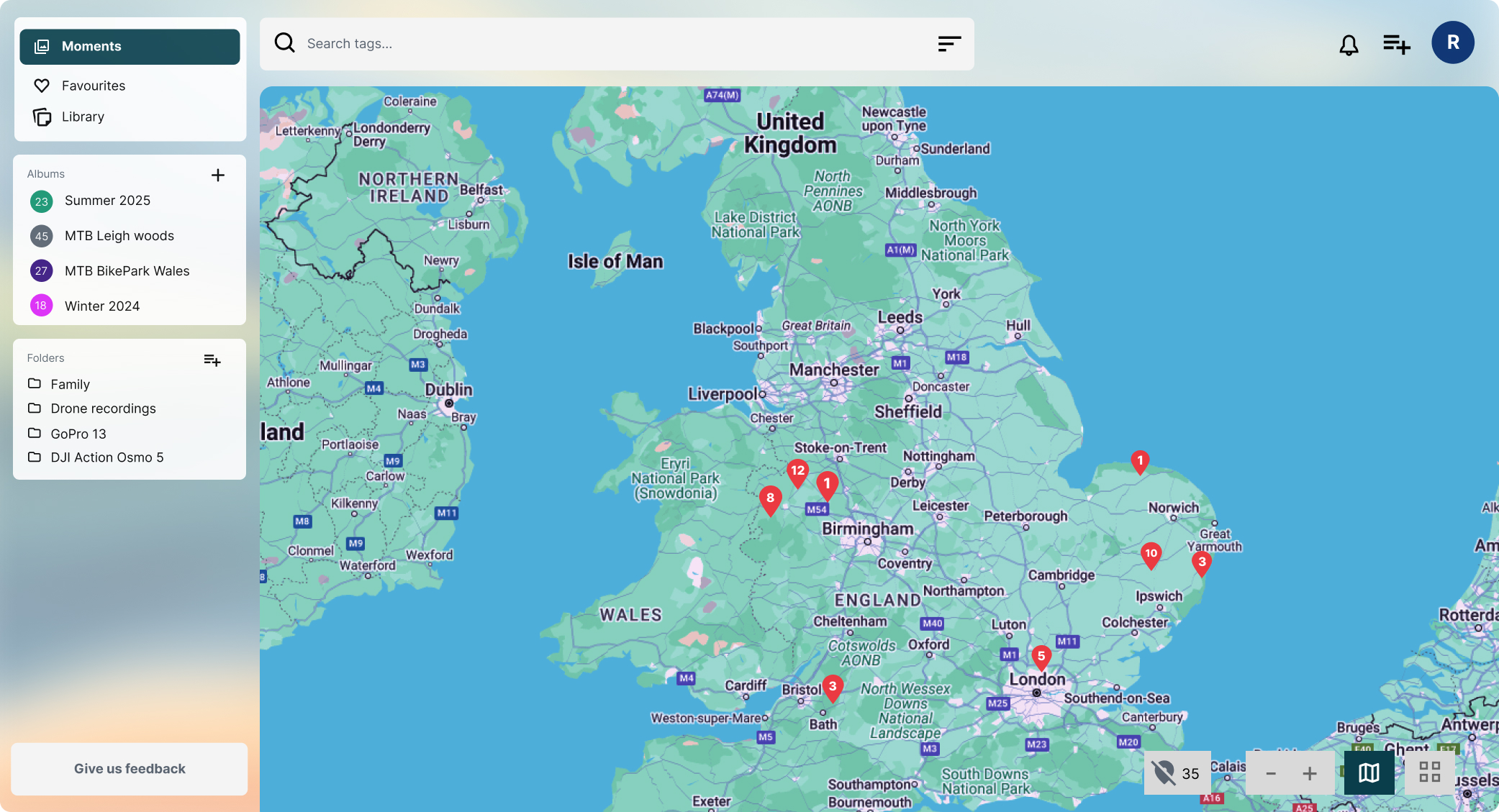Zoom in the map with plus button
The width and height of the screenshot is (1499, 812).
[1310, 773]
